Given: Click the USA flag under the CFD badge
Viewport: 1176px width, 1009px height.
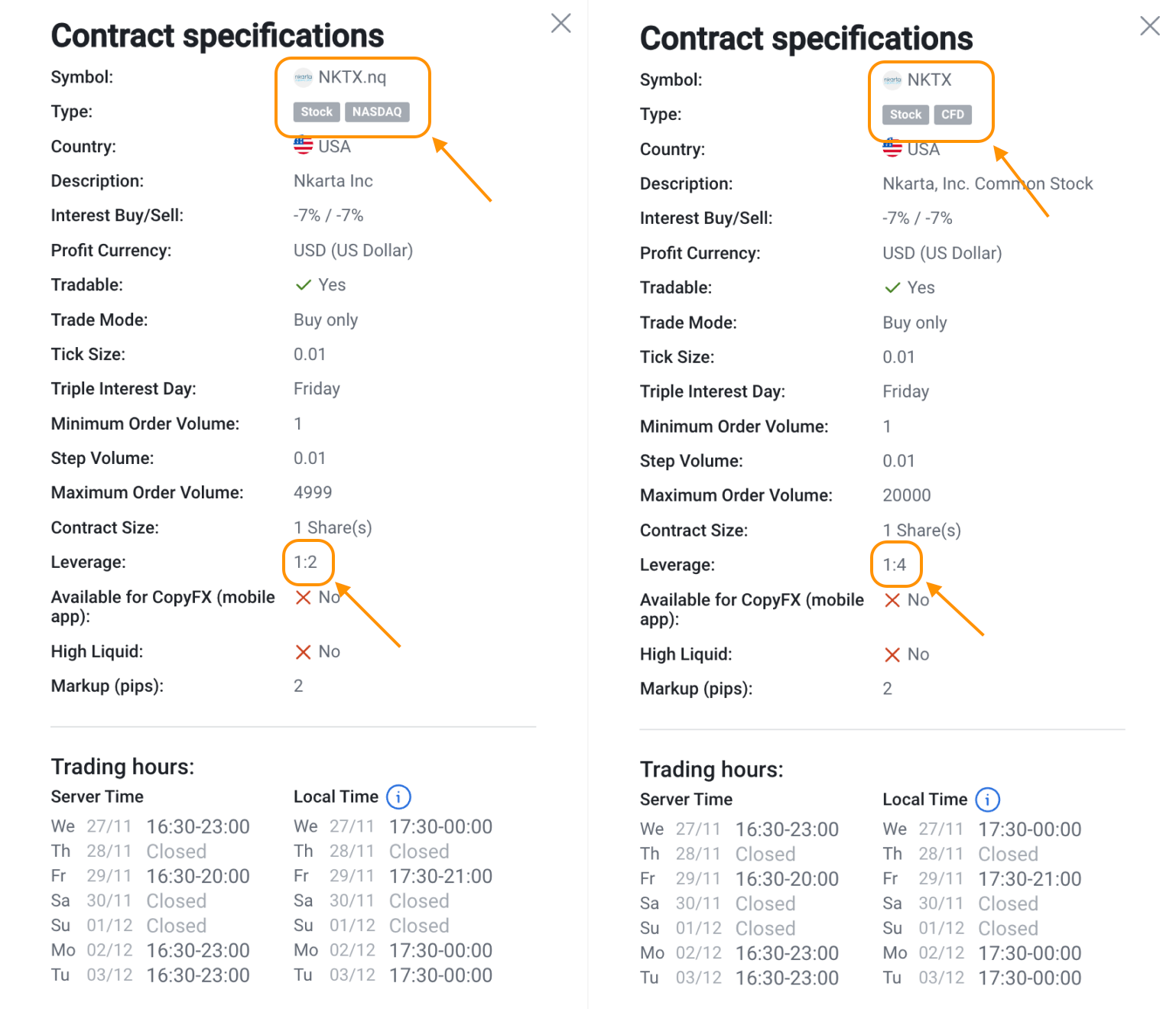Looking at the screenshot, I should pos(892,148).
